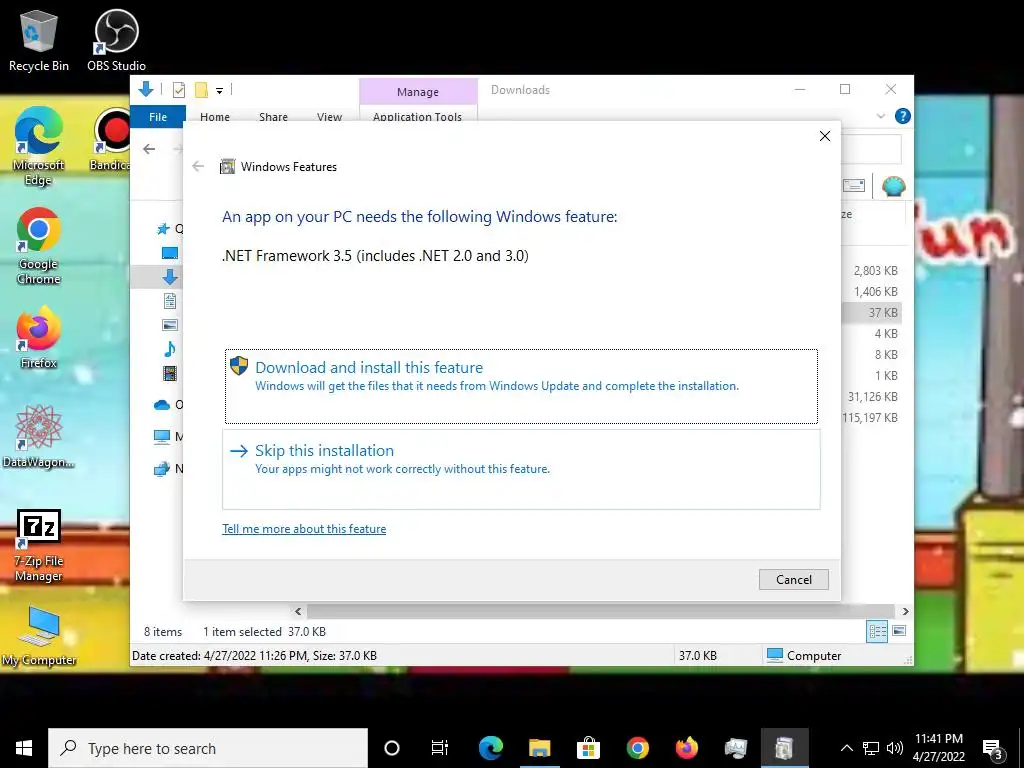Viewport: 1024px width, 768px height.
Task: Switch to Large icons view in Explorer
Action: (899, 631)
